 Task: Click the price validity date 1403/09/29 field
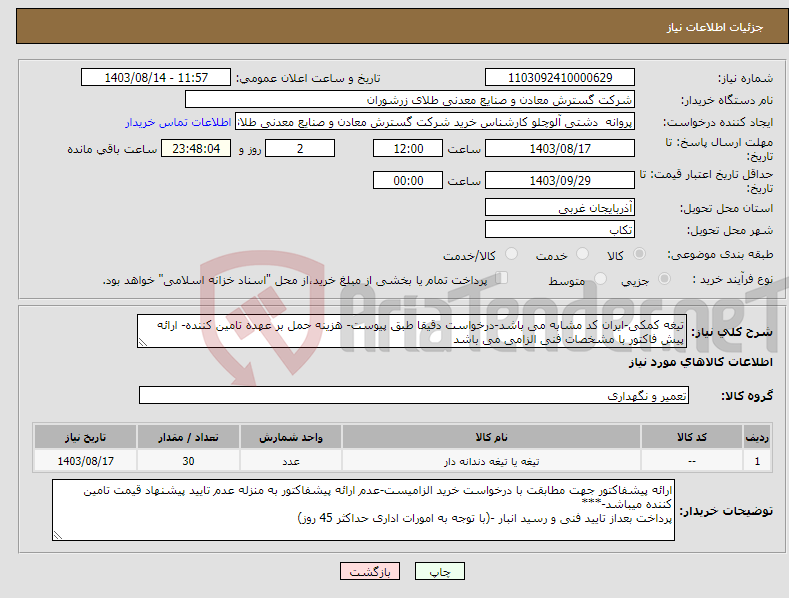[x=560, y=180]
